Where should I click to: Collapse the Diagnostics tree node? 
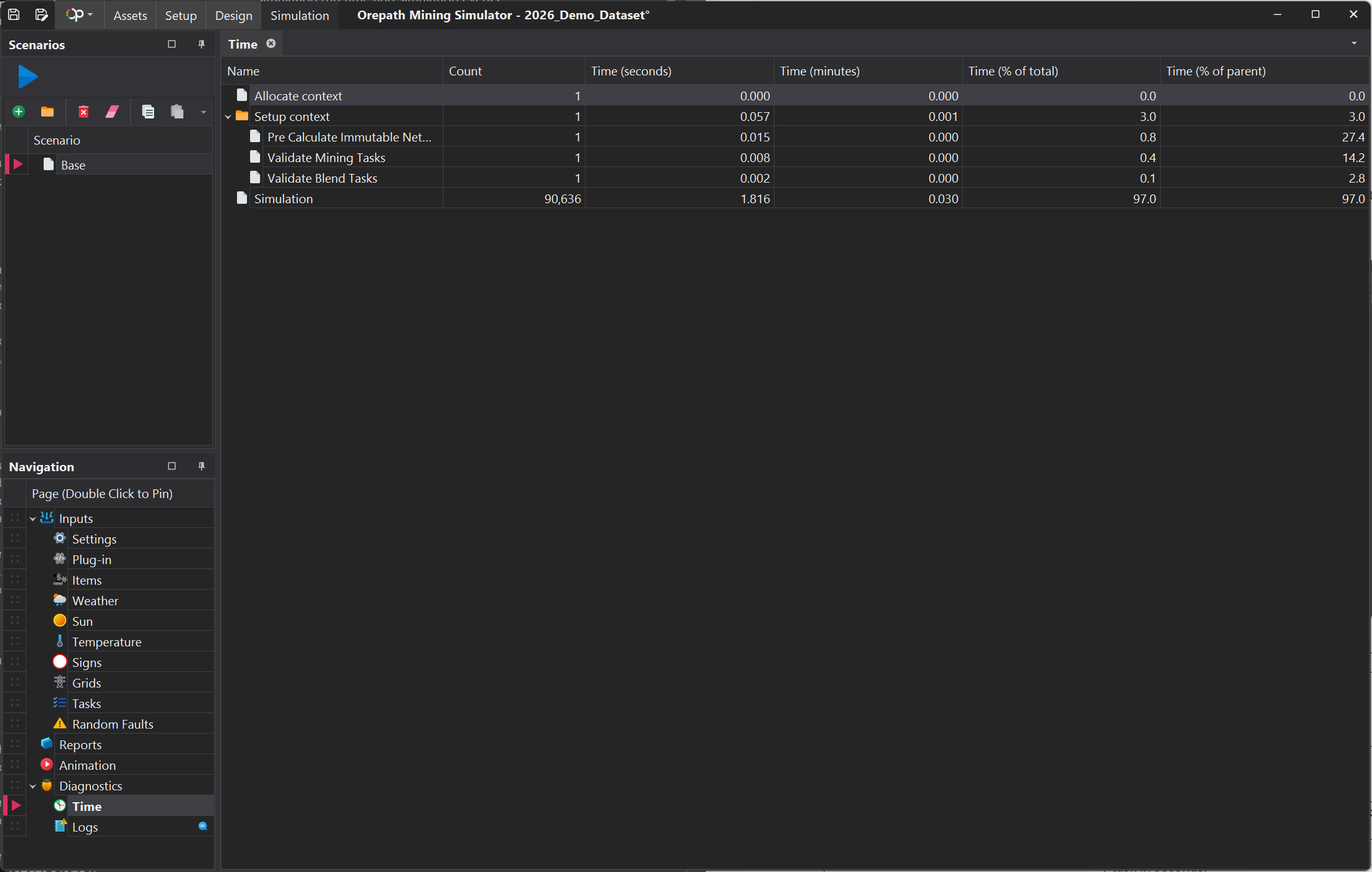[x=33, y=786]
